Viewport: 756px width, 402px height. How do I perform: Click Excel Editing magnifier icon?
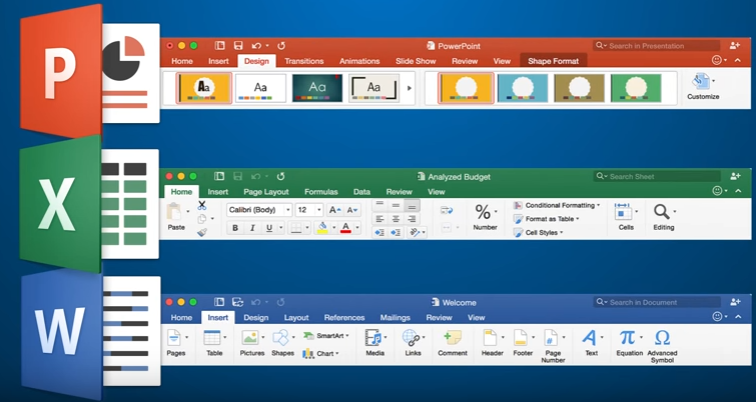662,211
